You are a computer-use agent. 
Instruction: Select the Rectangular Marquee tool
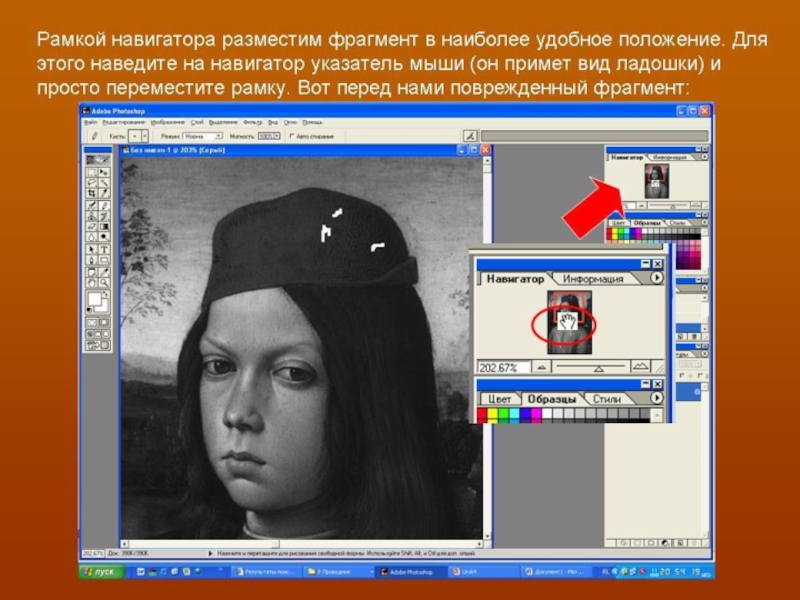tap(92, 172)
